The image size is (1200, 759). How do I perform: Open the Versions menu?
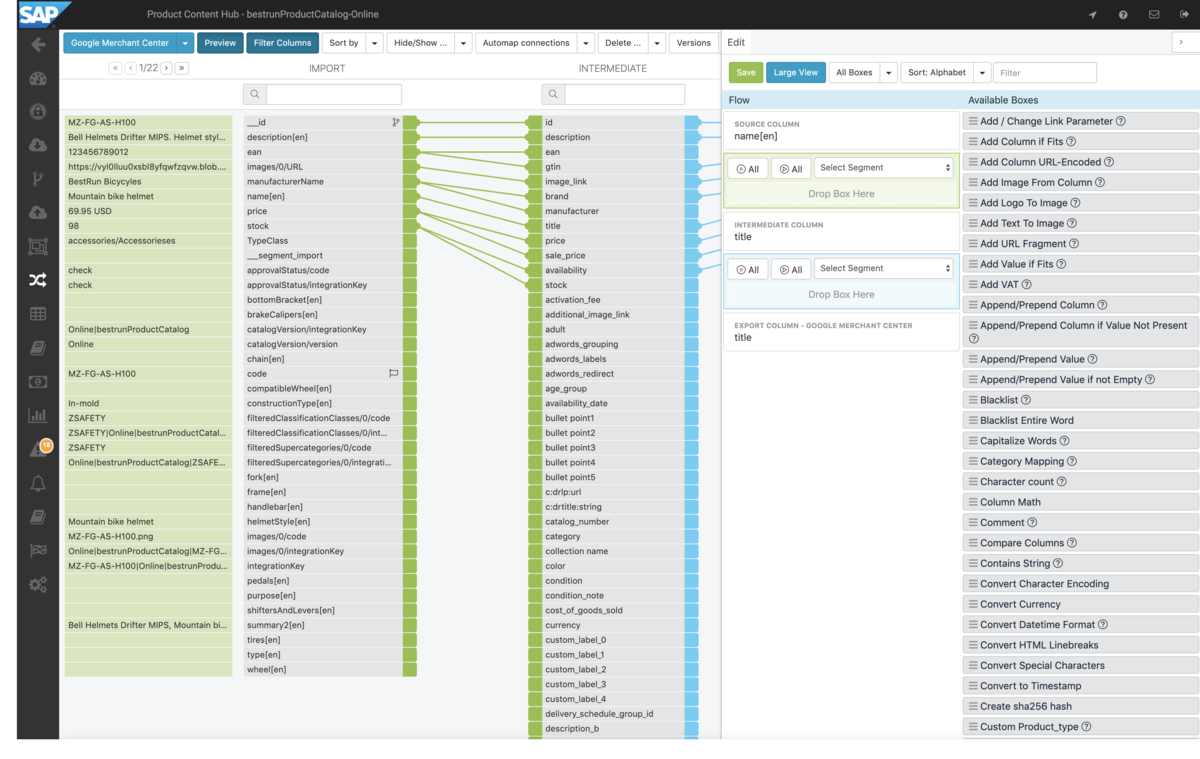click(x=693, y=43)
